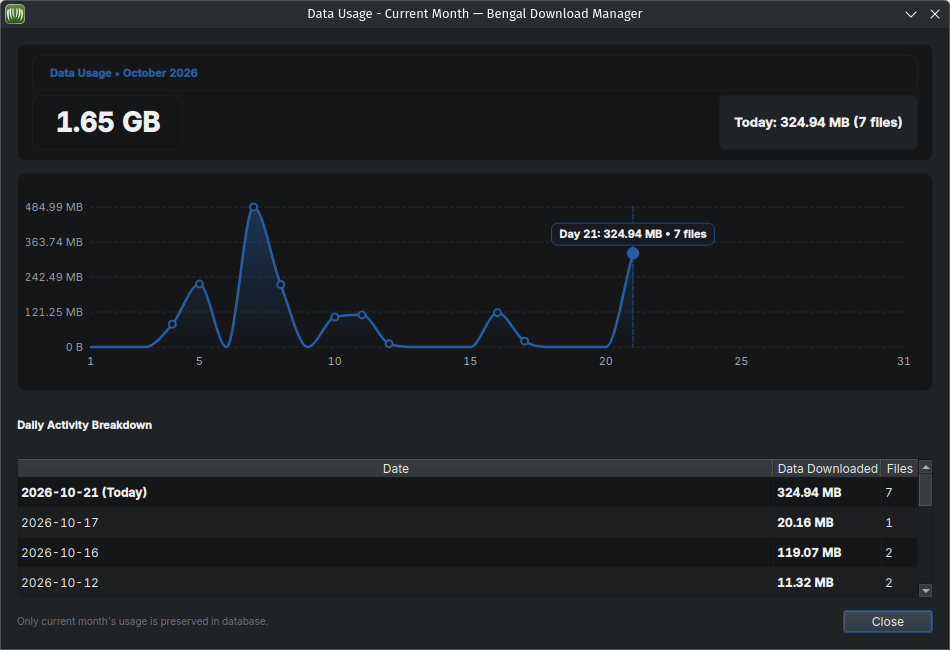Click the database note text at bottom
Screen dimensions: 950x650
click(x=142, y=621)
